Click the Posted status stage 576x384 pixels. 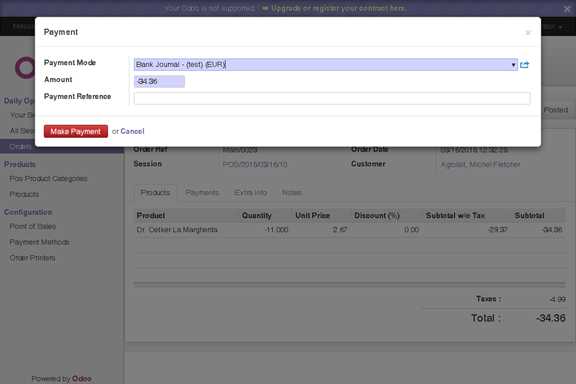[x=555, y=110]
